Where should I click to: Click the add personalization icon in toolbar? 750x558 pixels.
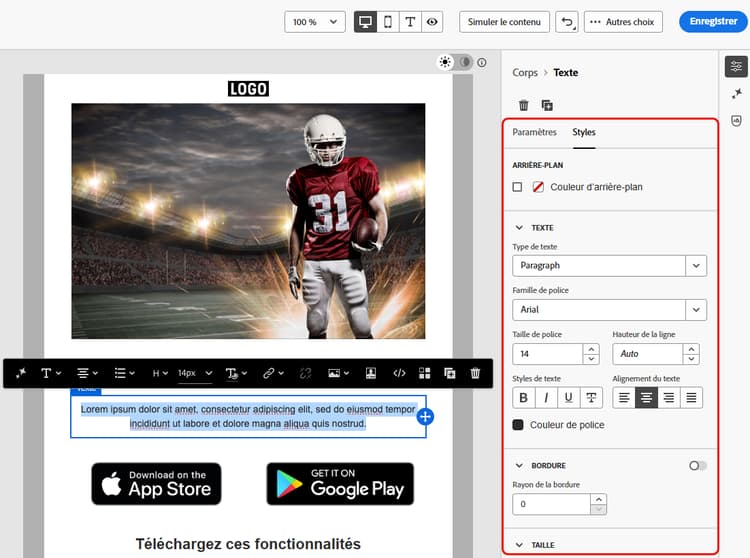tap(371, 373)
